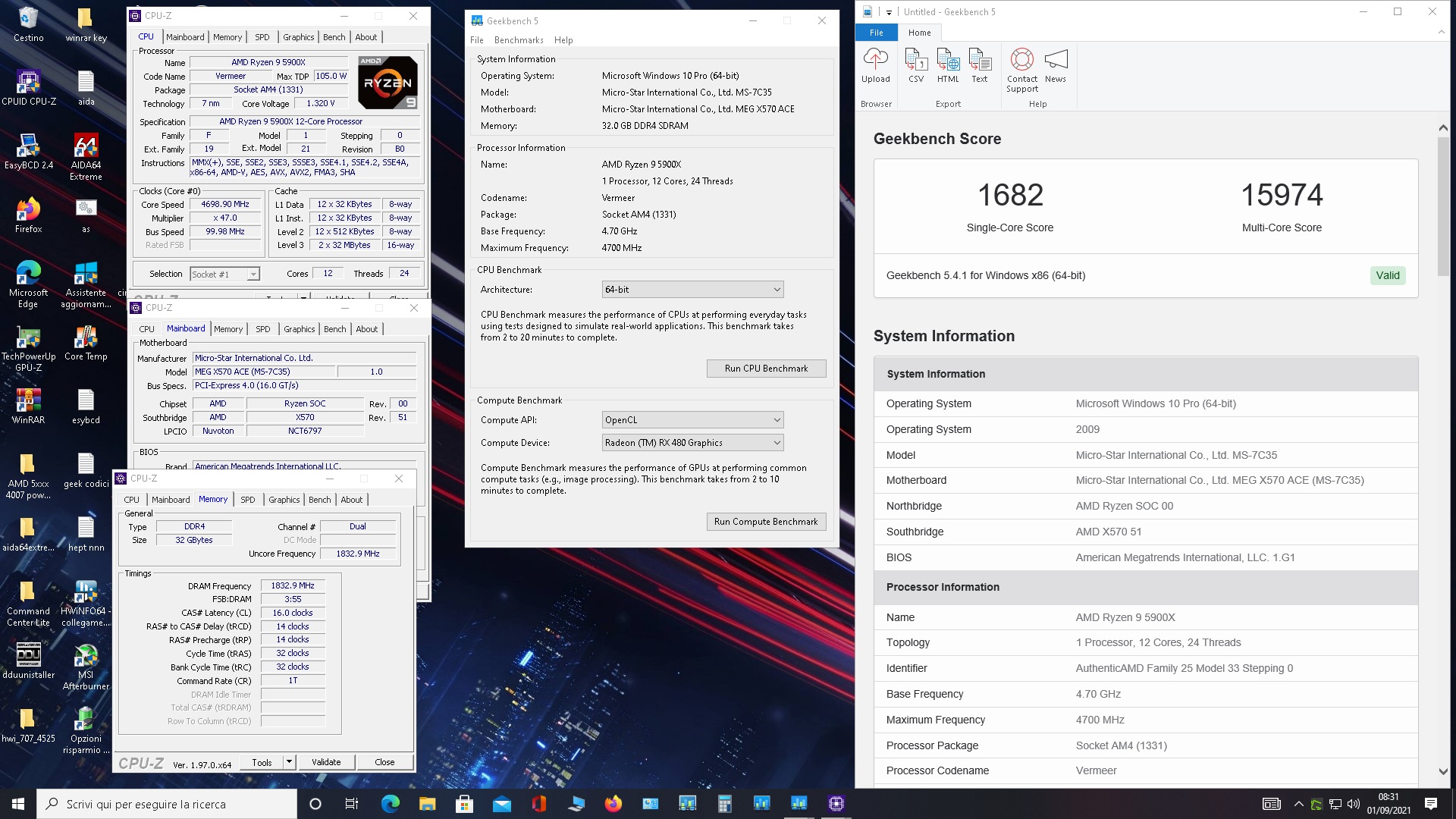
Task: Click the Valid badge in Geekbench Score
Action: coord(1388,275)
